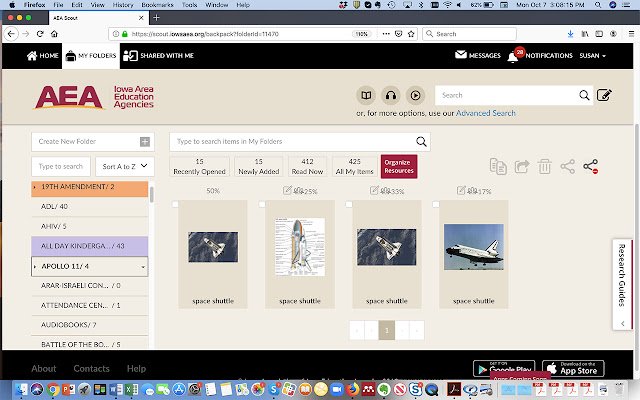Screen dimensions: 640x400
Task: Click the Firefox back arrow button
Action: coord(11,34)
